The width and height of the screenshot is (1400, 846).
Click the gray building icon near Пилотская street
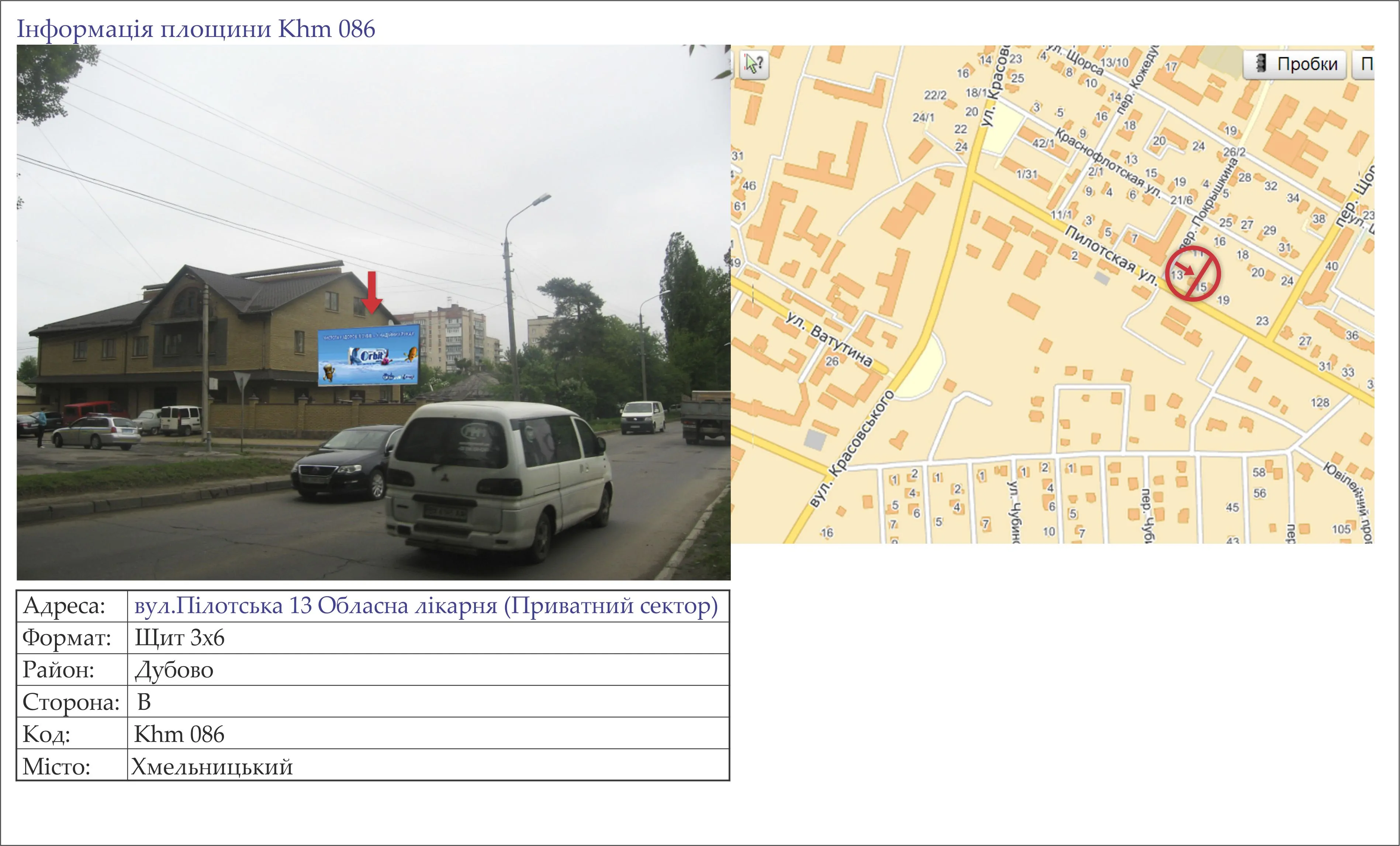point(1102,278)
